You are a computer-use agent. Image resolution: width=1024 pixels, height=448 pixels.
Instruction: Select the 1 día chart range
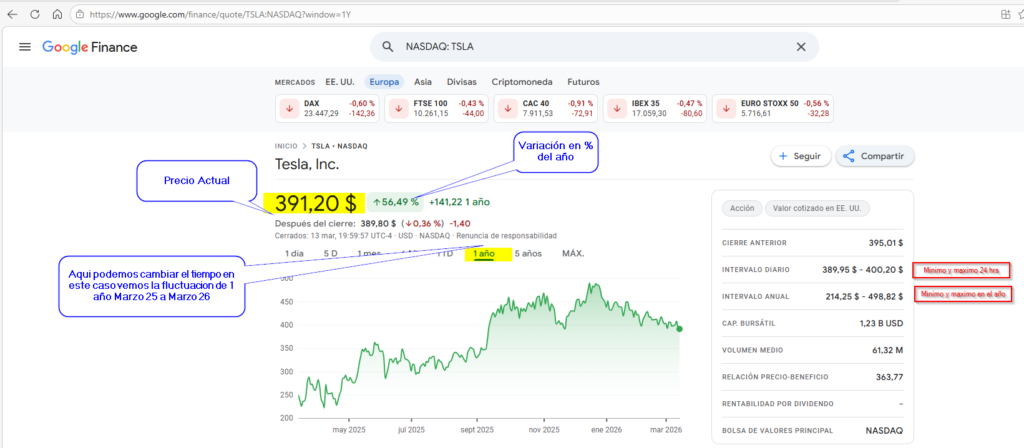[x=294, y=254]
